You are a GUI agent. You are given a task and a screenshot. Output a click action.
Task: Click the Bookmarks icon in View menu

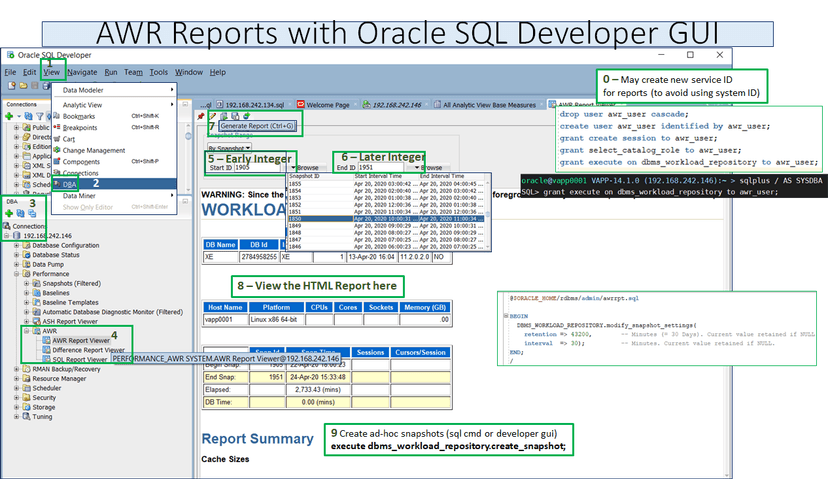tap(55, 116)
